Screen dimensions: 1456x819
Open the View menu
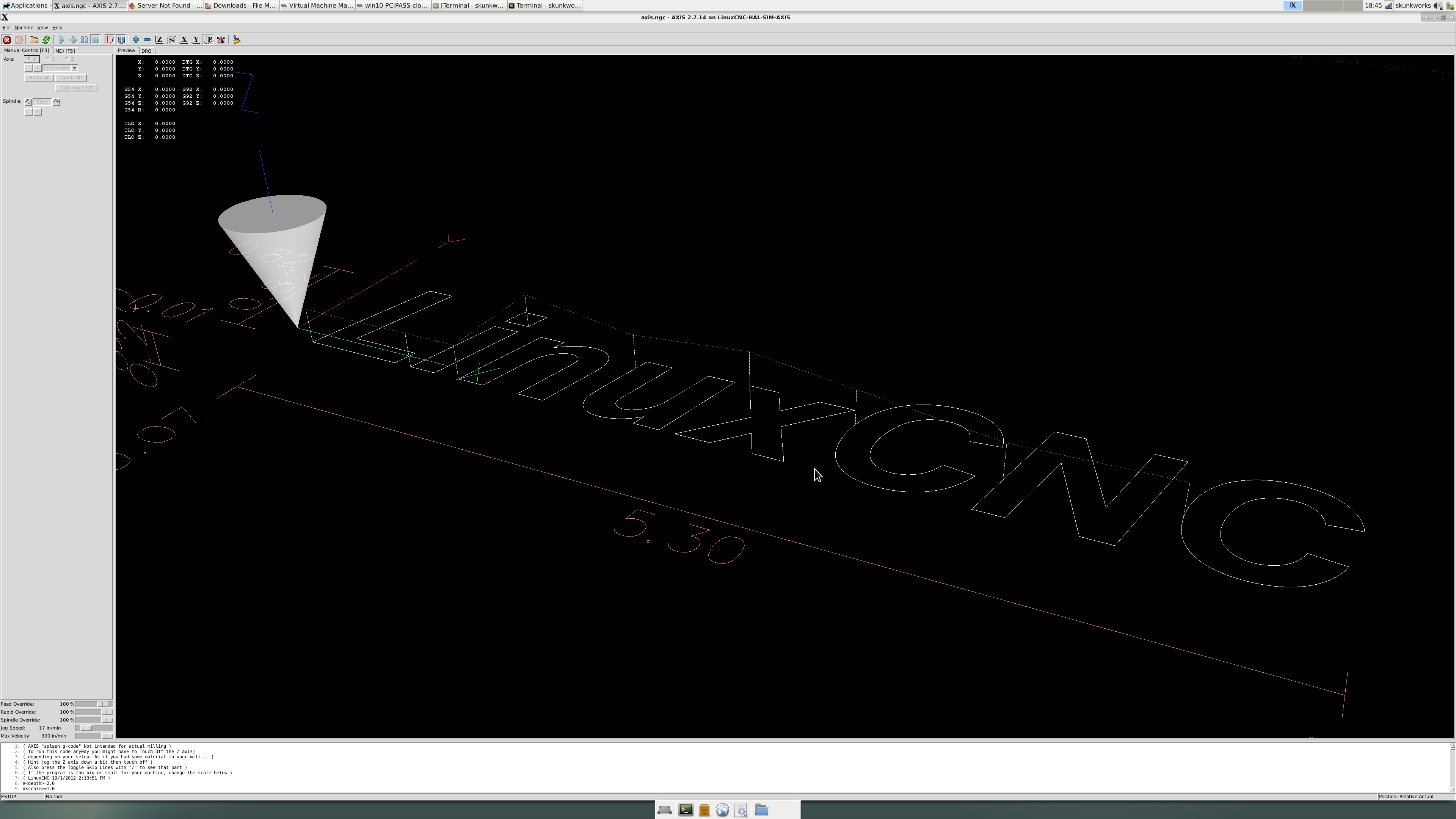(x=42, y=27)
